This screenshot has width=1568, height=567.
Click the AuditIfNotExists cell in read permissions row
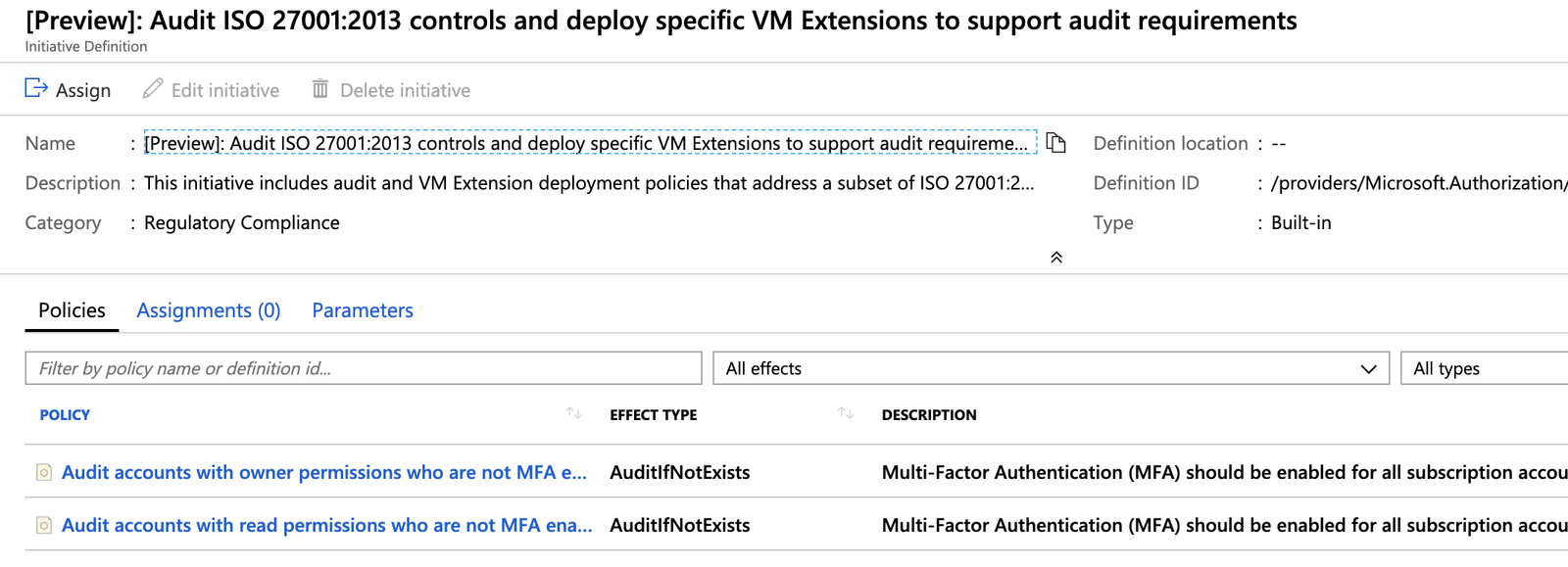click(x=680, y=526)
